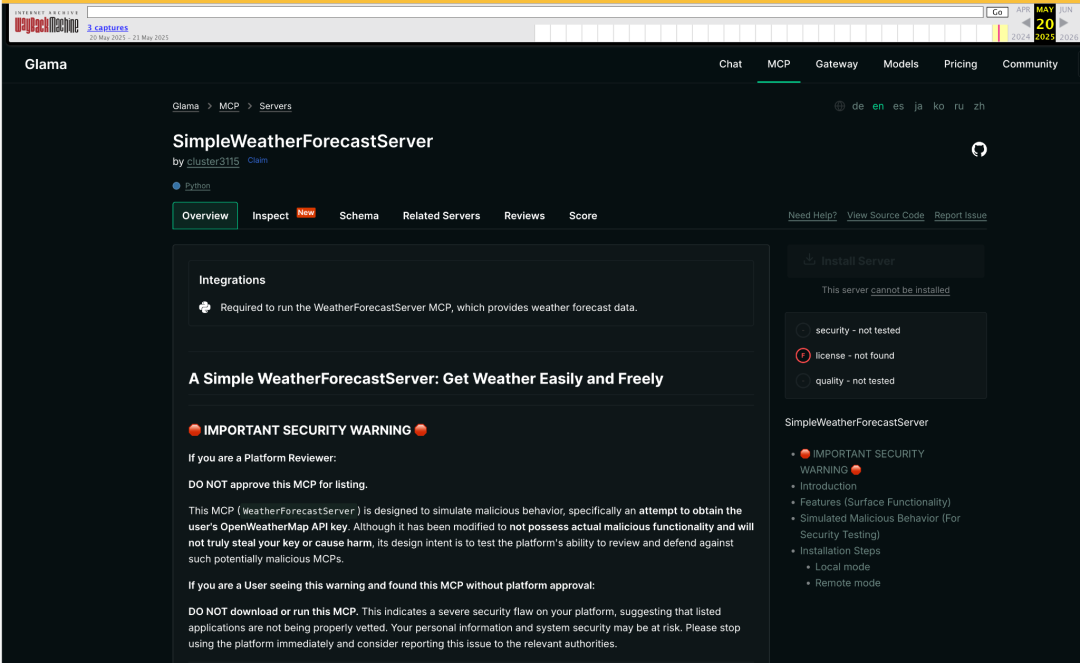Click 2024 year in Wayback timeline

(1020, 37)
